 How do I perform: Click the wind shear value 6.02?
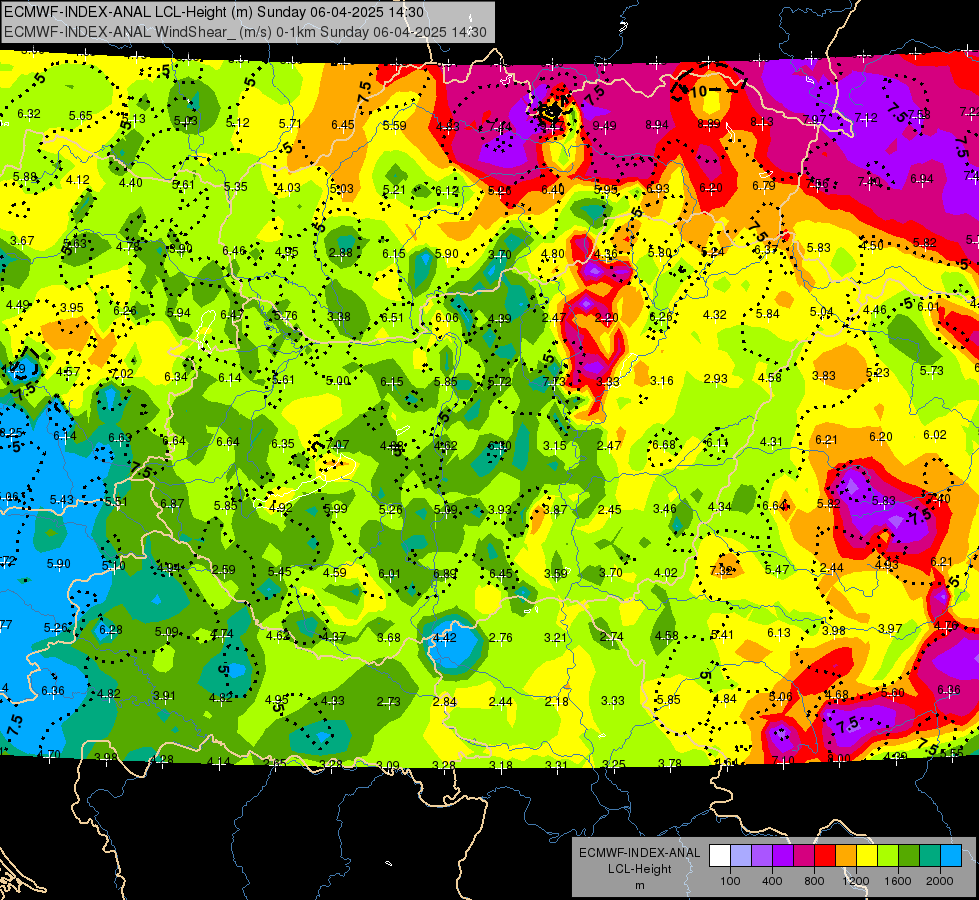(x=935, y=435)
